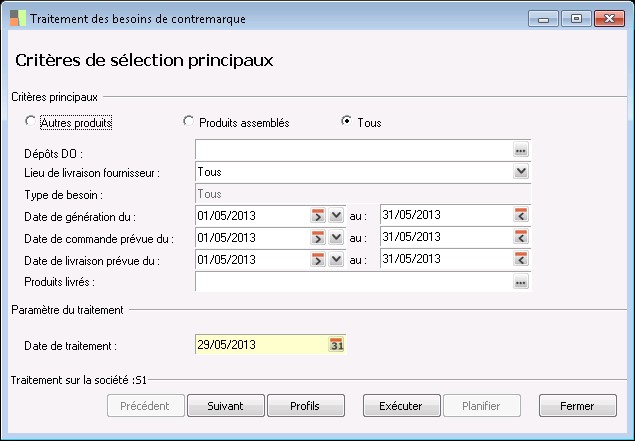Open the Profils button
Viewport: 635px width, 441px height.
(305, 406)
